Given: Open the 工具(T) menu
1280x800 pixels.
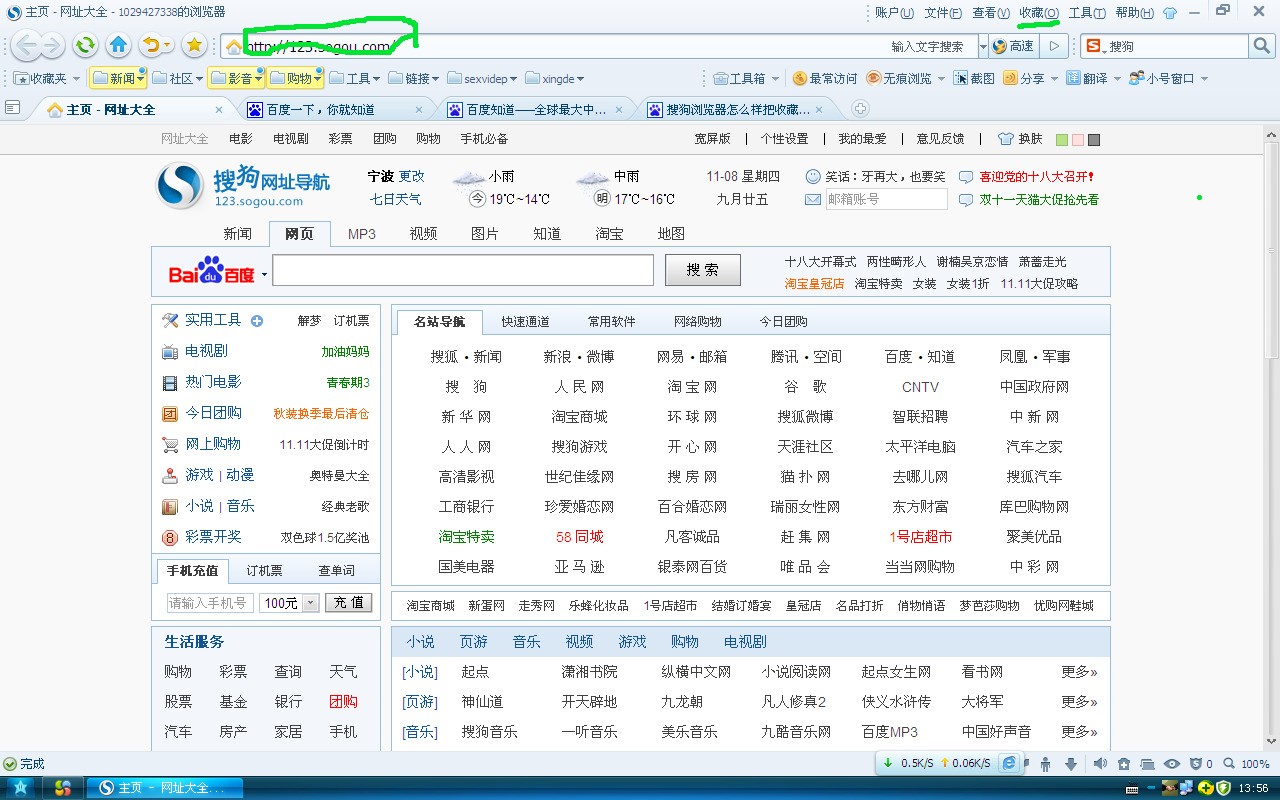Looking at the screenshot, I should pyautogui.click(x=1087, y=13).
